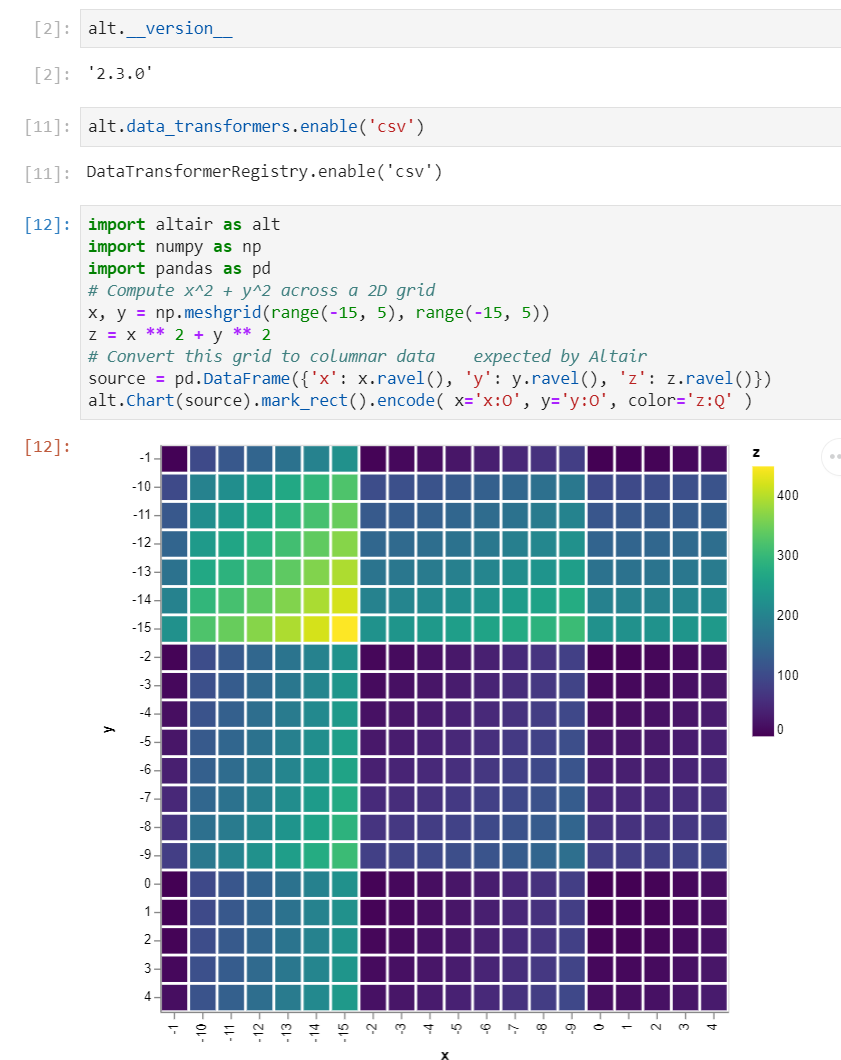Screen dimensions: 841x1060
Task: Click the '4' tick label on the x-axis
Action: click(x=712, y=1026)
